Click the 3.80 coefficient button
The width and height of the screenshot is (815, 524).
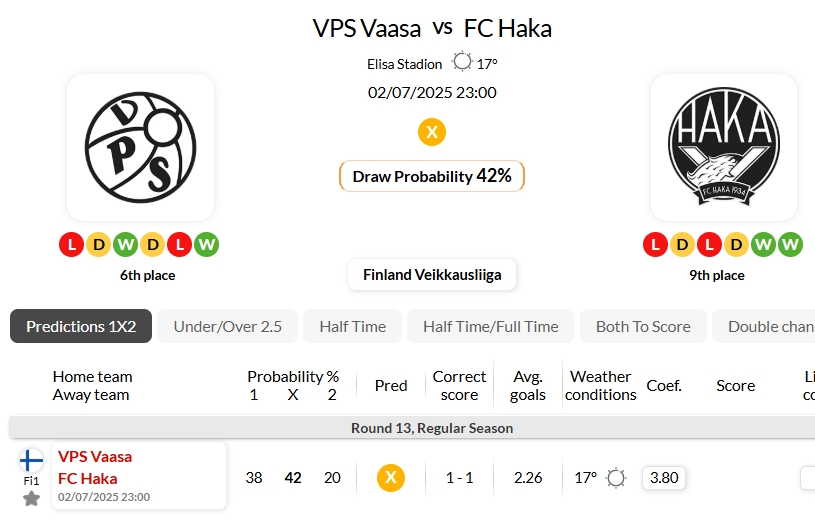[664, 478]
